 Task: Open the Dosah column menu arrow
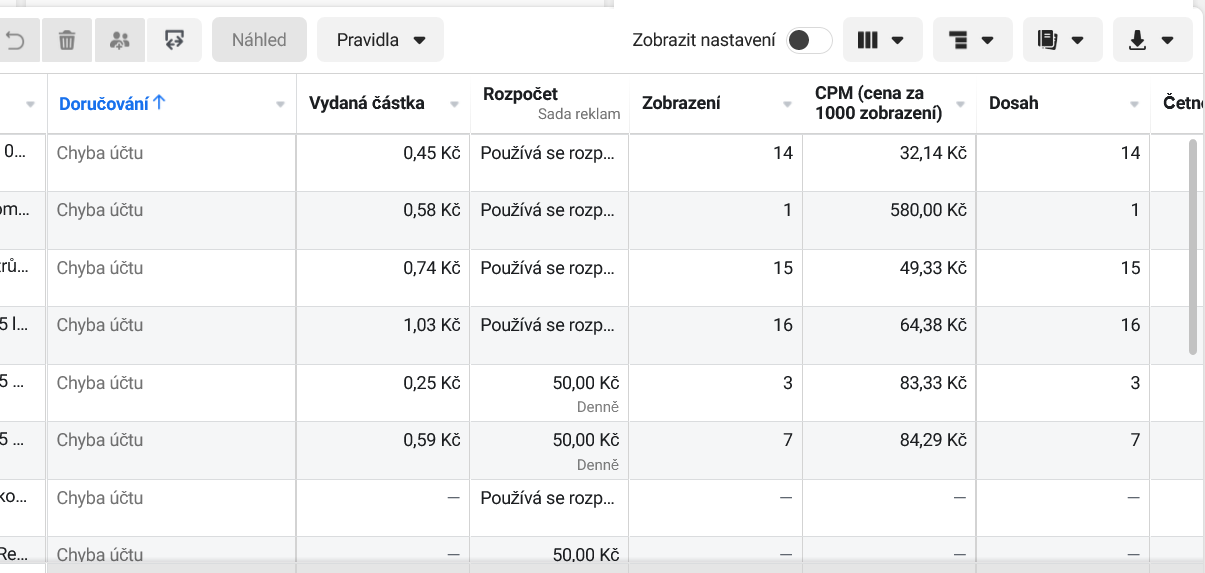coord(1135,104)
